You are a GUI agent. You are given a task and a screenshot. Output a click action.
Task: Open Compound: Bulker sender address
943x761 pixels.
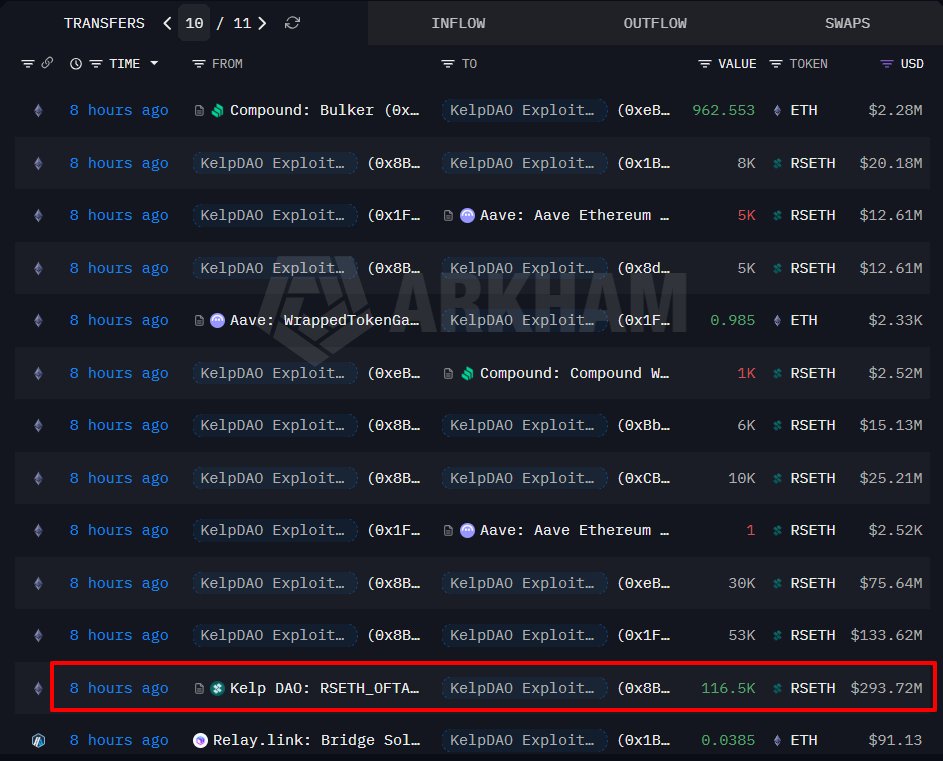324,111
